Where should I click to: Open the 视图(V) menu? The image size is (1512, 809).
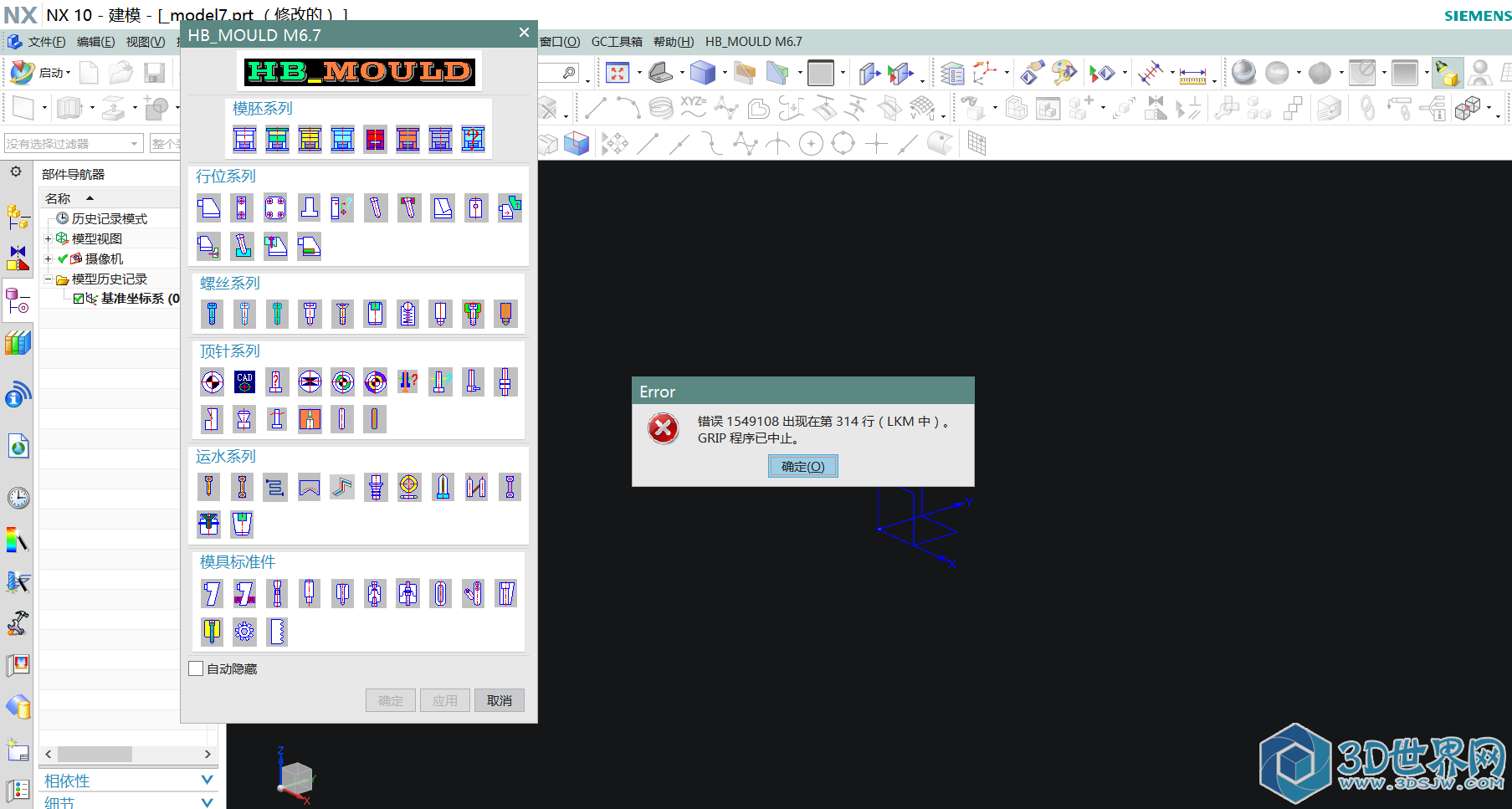pyautogui.click(x=146, y=42)
